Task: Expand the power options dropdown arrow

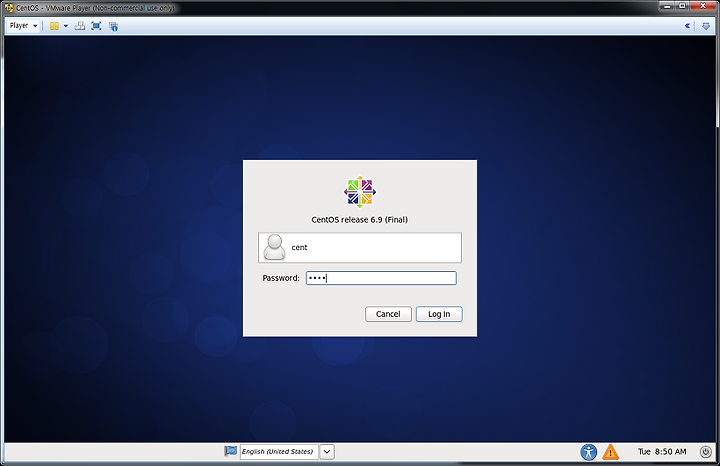Action: point(66,26)
